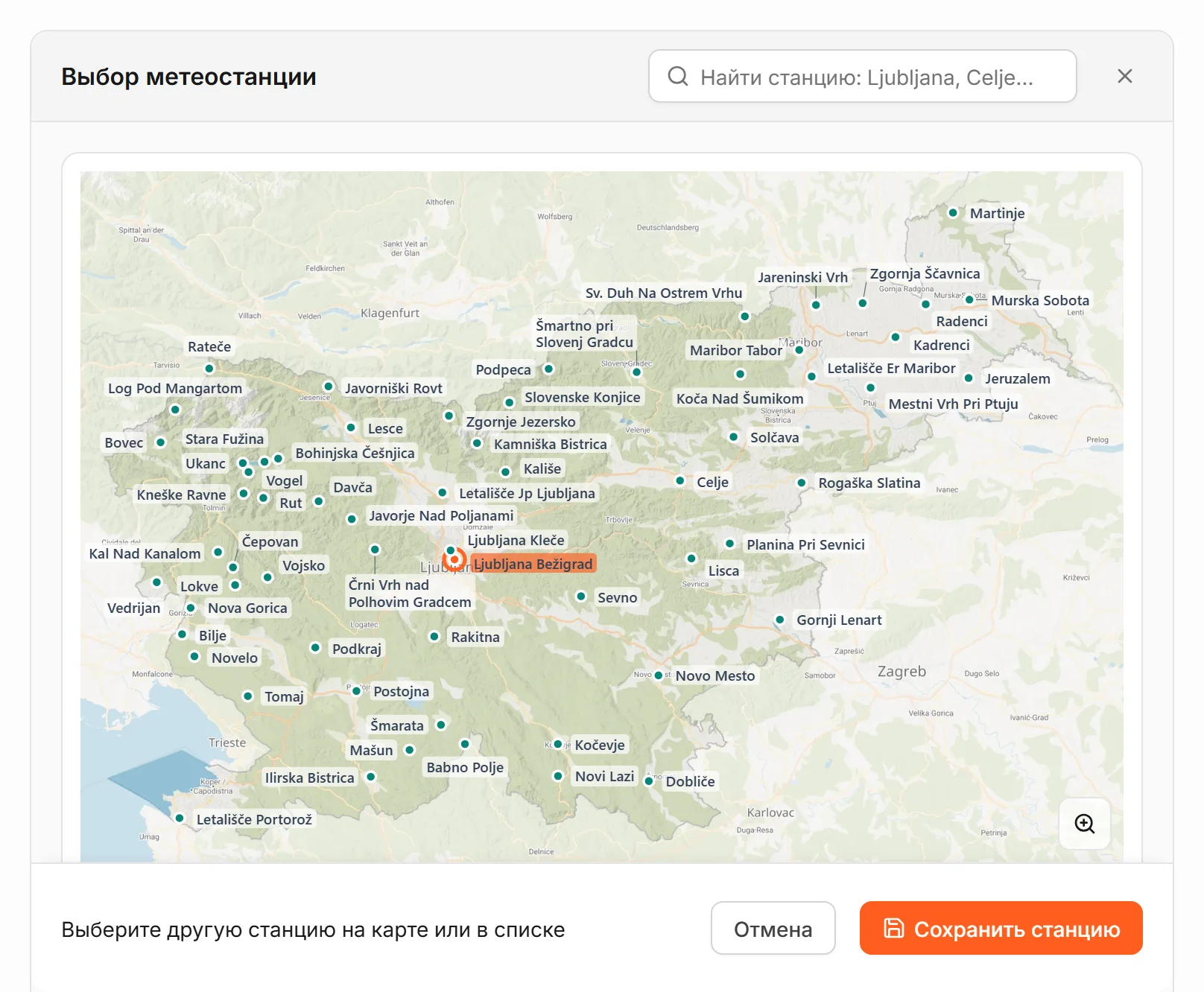This screenshot has width=1204, height=992.
Task: Click the Kadrenci label
Action: click(941, 345)
